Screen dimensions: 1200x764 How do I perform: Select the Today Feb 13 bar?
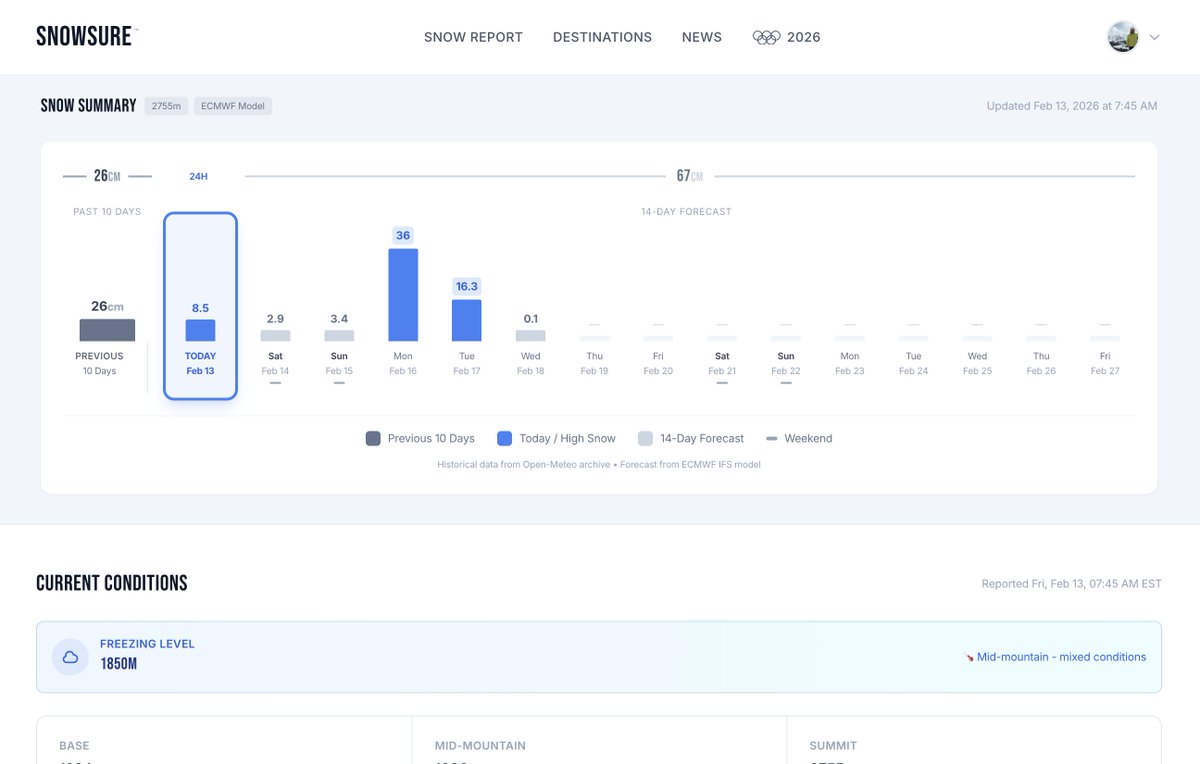click(x=200, y=330)
